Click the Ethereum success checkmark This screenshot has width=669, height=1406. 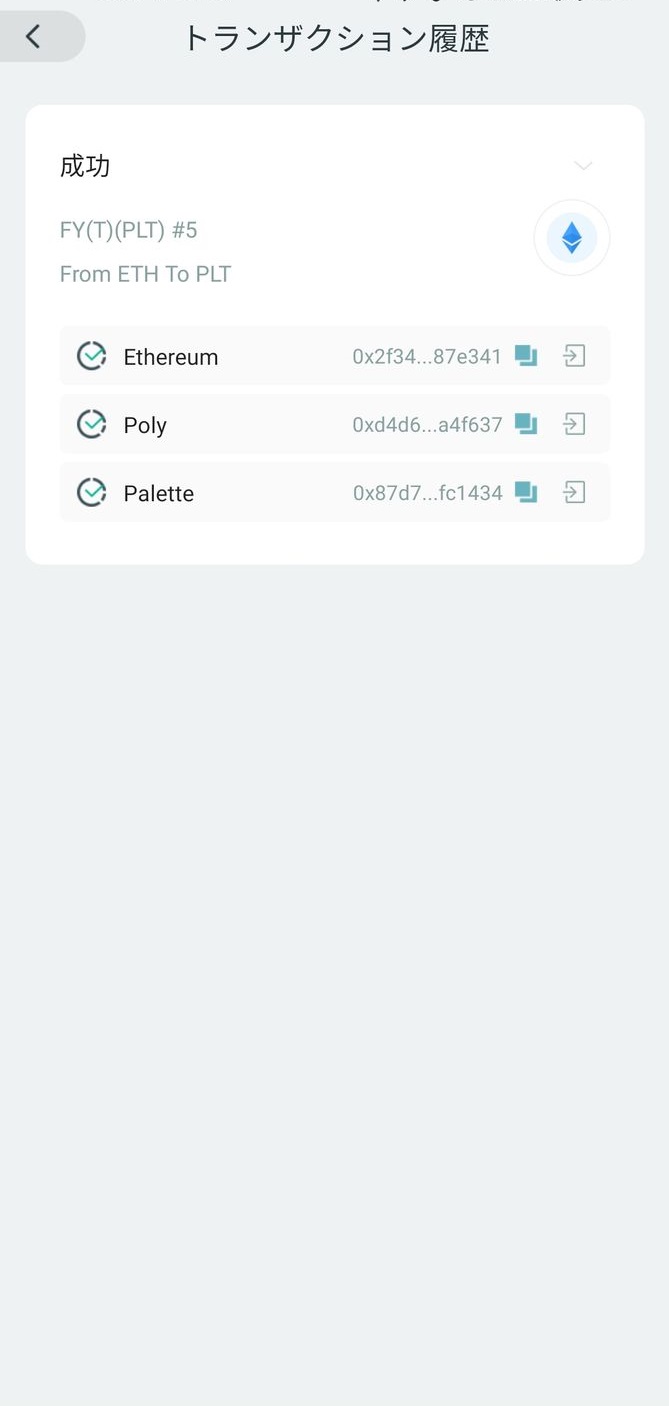pyautogui.click(x=91, y=355)
